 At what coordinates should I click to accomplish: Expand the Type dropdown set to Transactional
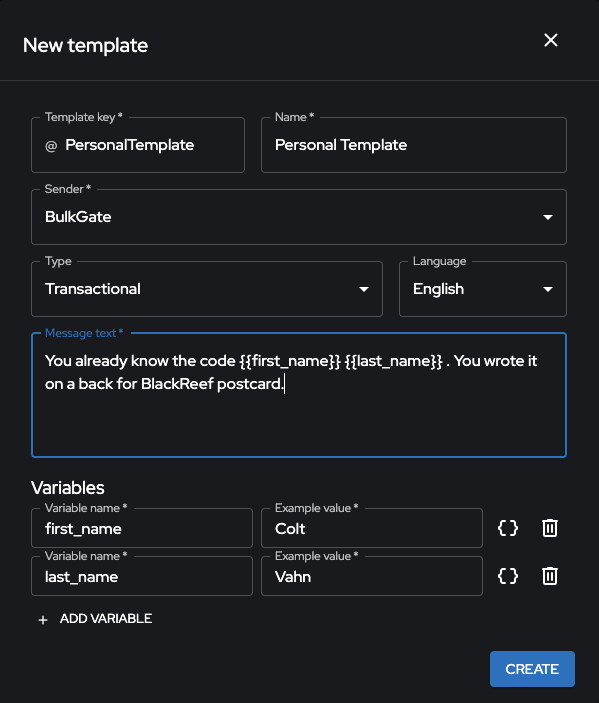pos(207,289)
